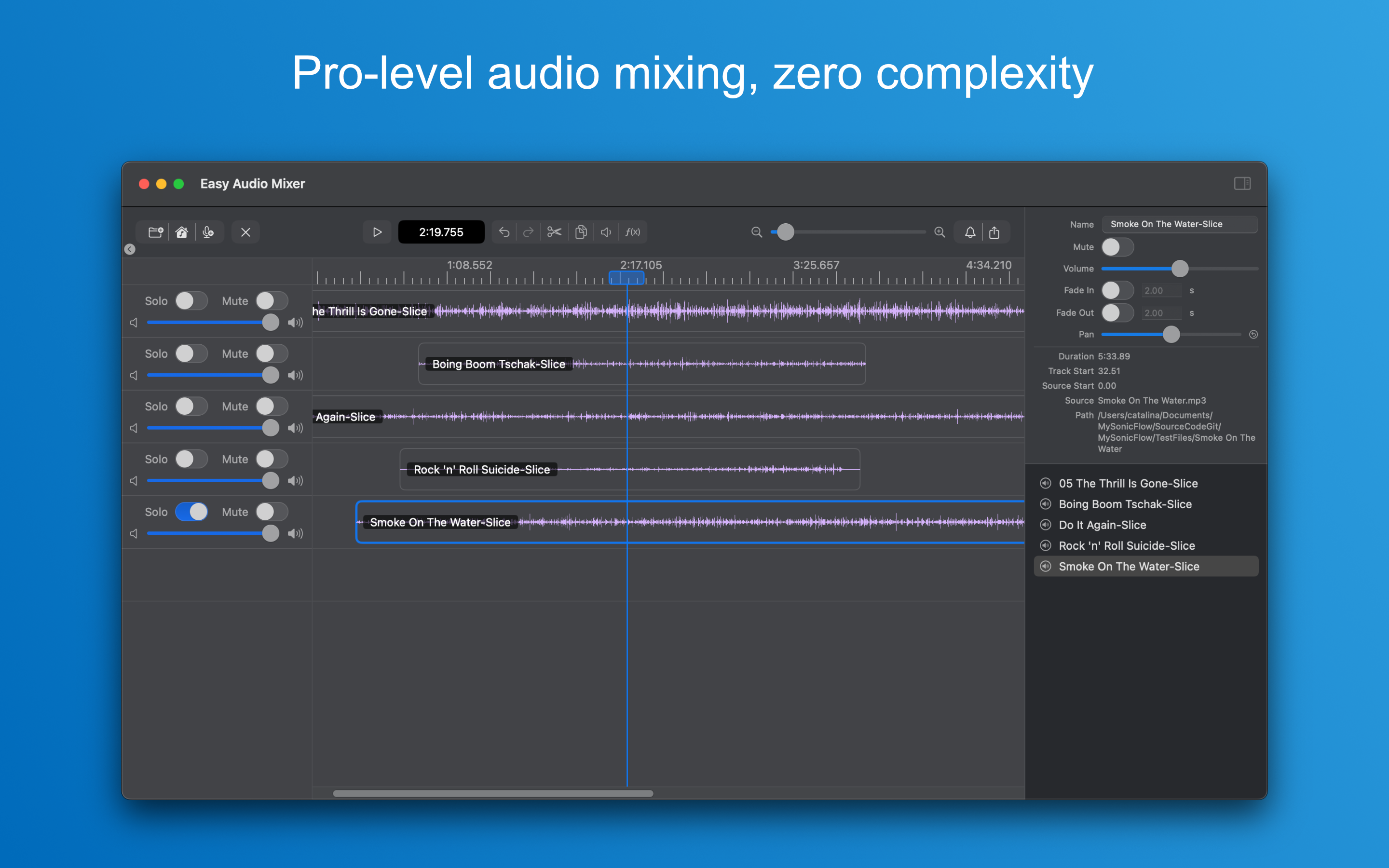Open the f(x) effects tool

click(632, 232)
